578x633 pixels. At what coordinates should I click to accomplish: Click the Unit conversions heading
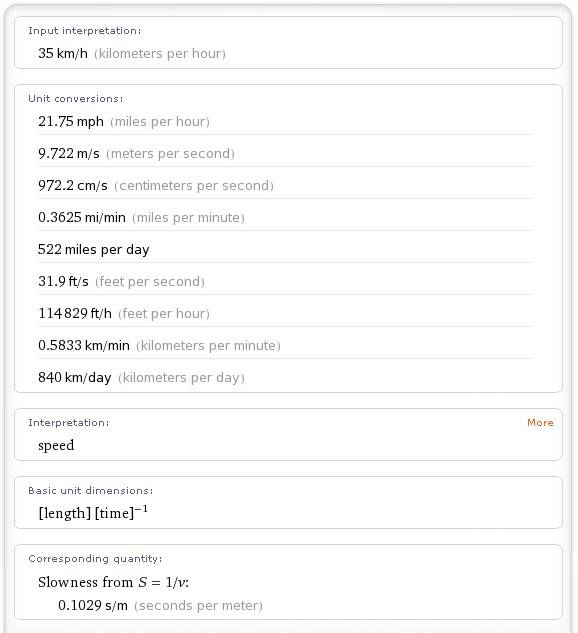76,99
